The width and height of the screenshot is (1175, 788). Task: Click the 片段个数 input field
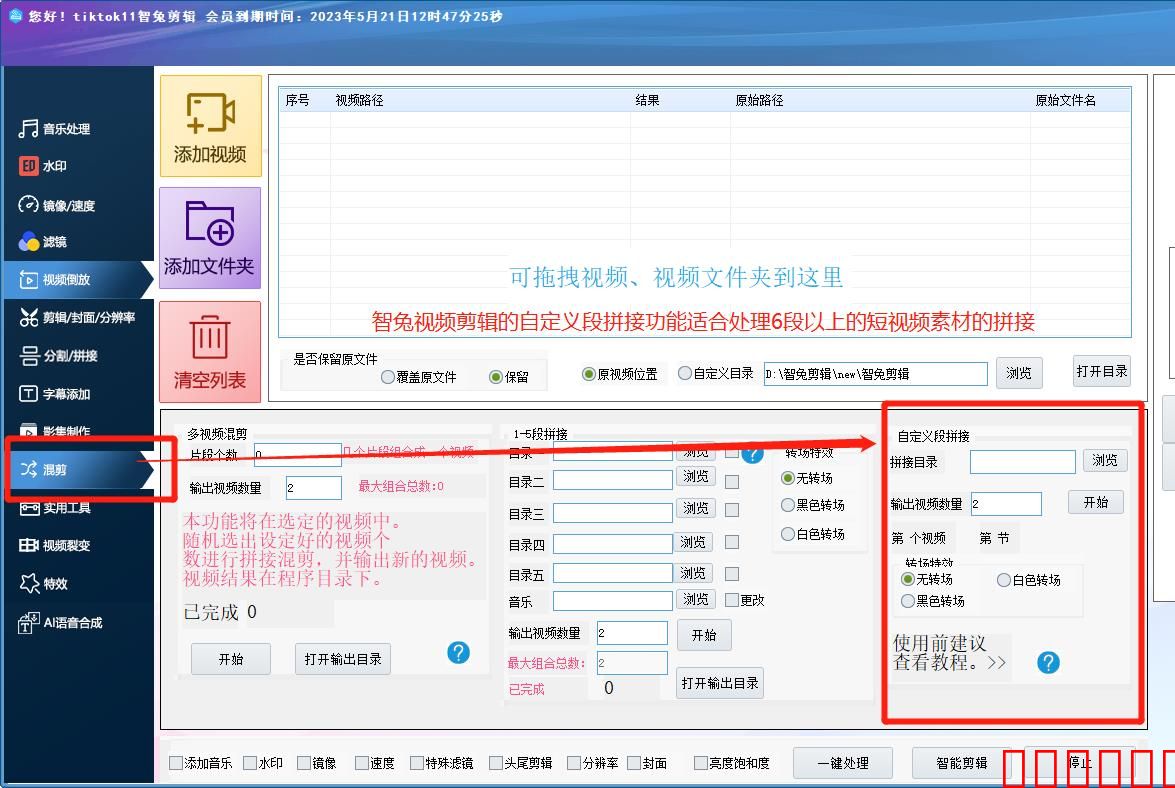coord(297,455)
